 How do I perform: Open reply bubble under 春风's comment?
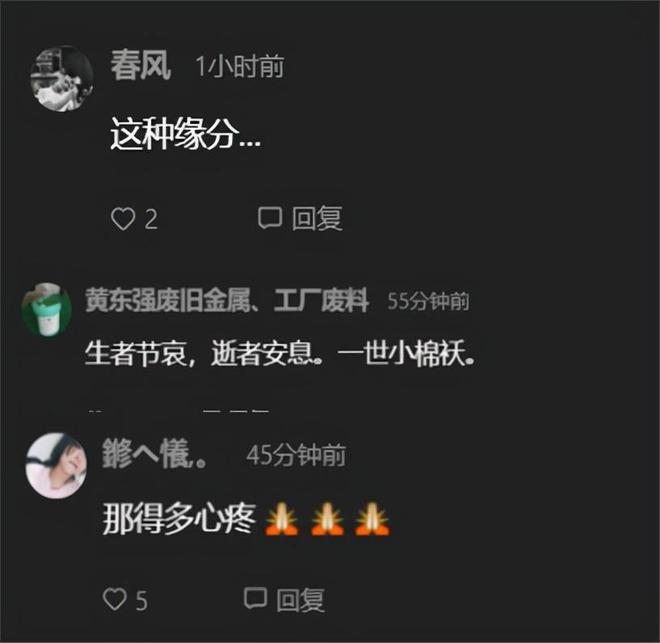(269, 218)
